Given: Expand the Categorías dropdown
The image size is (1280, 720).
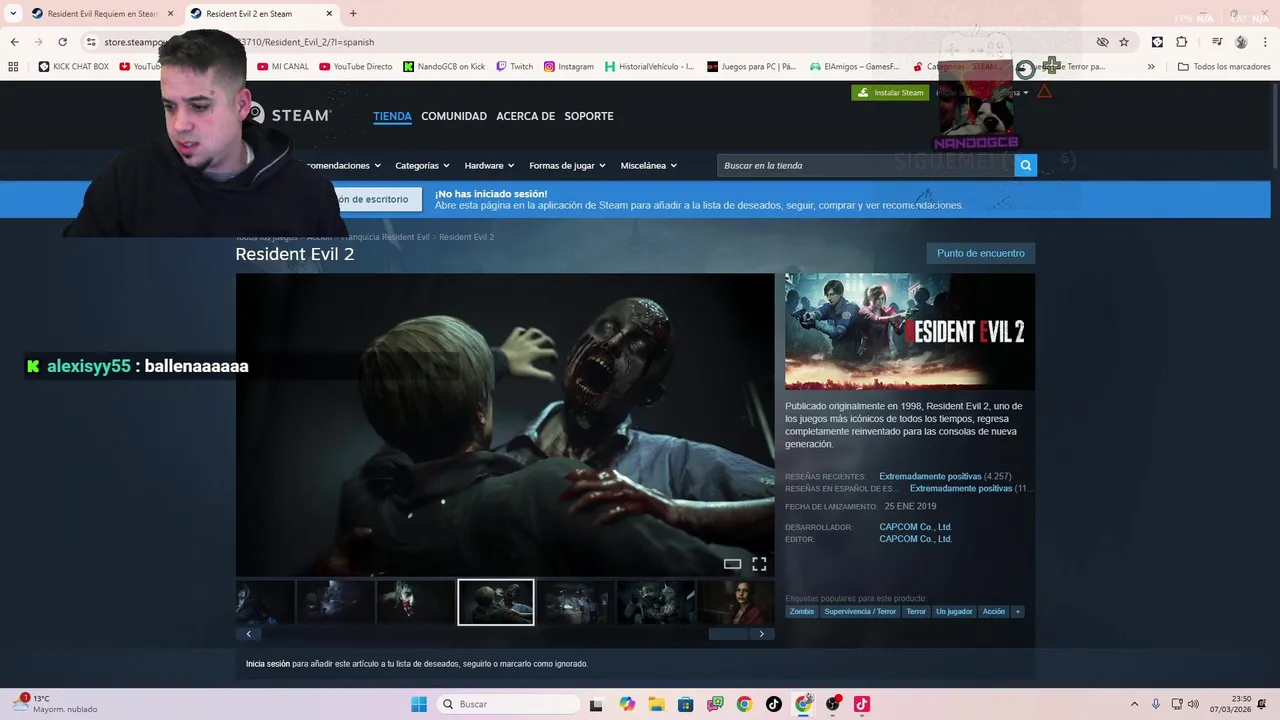Looking at the screenshot, I should tap(422, 166).
